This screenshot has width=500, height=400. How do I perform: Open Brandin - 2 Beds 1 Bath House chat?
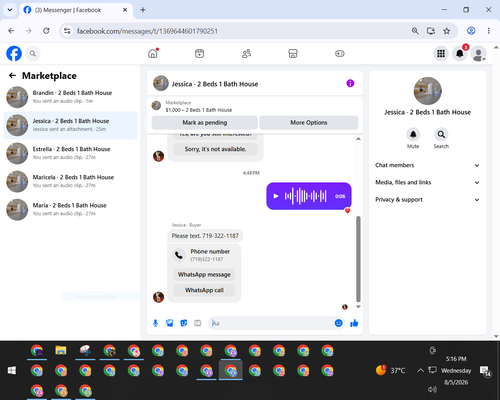click(x=70, y=97)
